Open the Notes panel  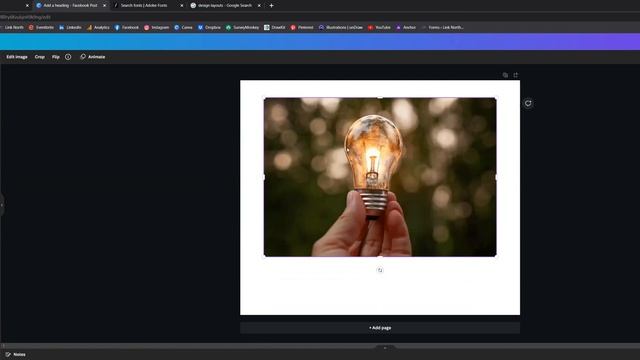[x=16, y=354]
